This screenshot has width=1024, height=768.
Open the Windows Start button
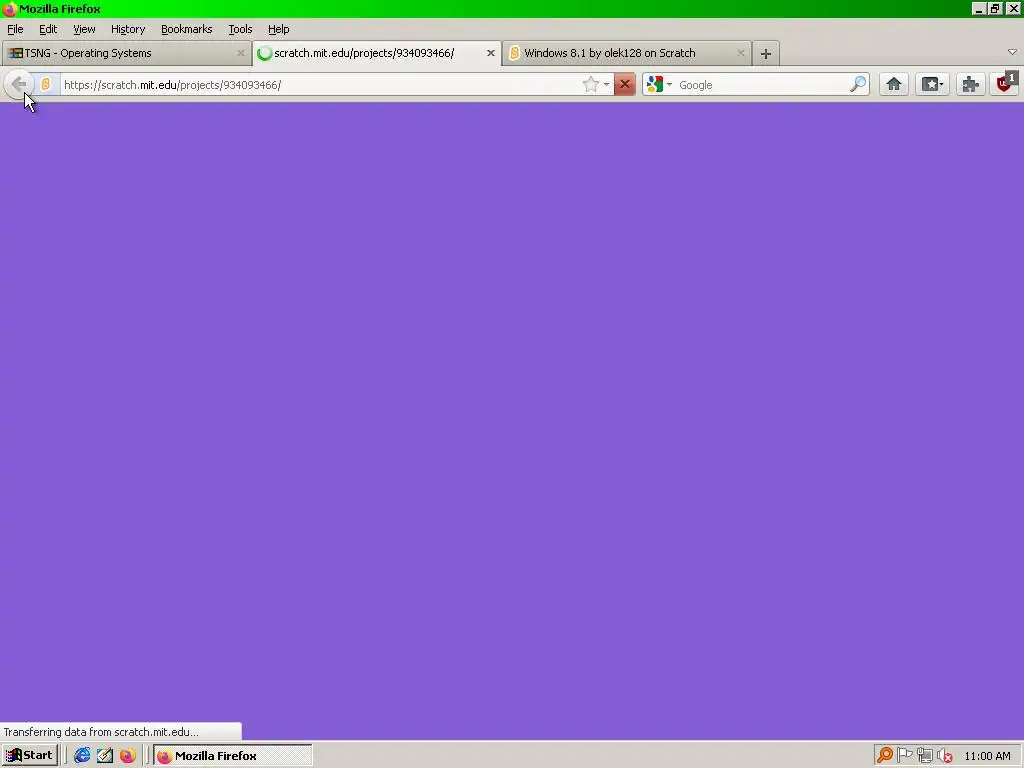30,756
